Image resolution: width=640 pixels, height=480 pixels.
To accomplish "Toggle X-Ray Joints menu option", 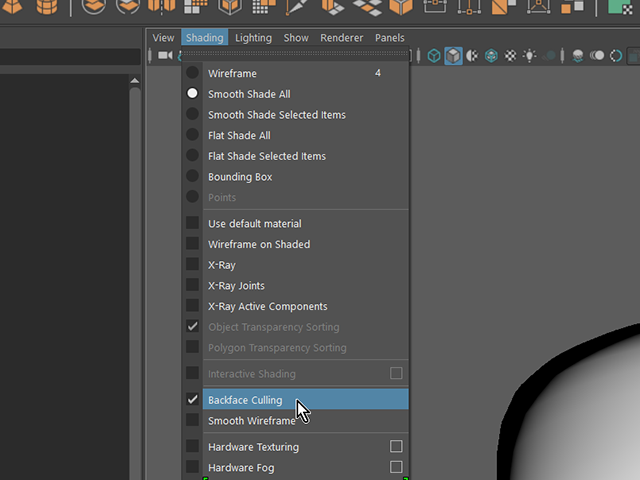I will pyautogui.click(x=295, y=286).
